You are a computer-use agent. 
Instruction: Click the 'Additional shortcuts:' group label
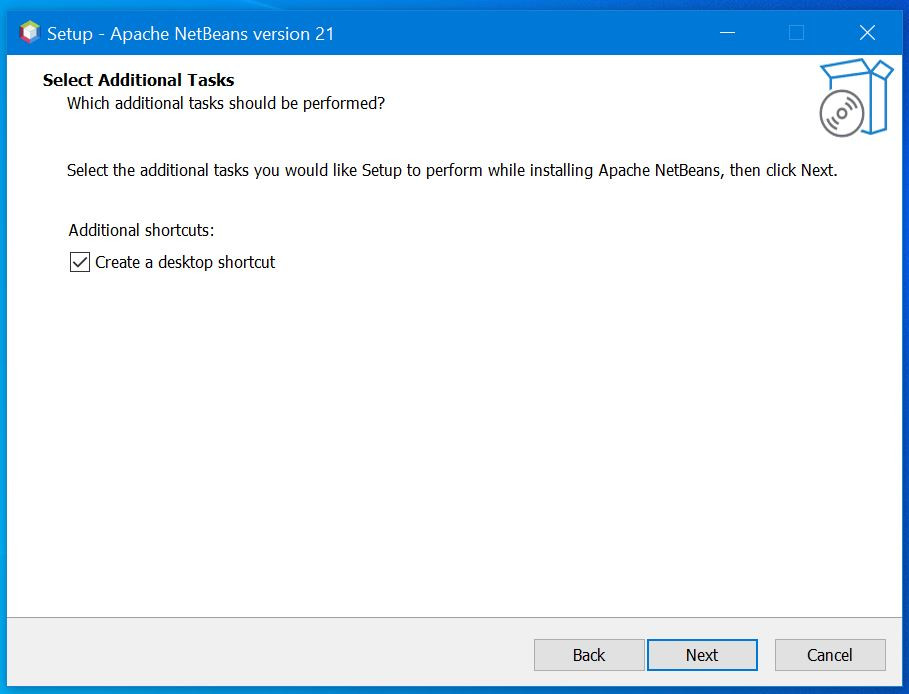pyautogui.click(x=141, y=230)
